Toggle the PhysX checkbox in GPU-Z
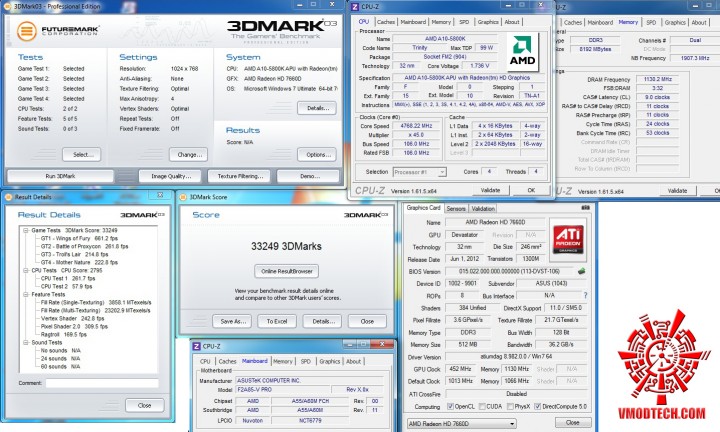 pos(510,406)
